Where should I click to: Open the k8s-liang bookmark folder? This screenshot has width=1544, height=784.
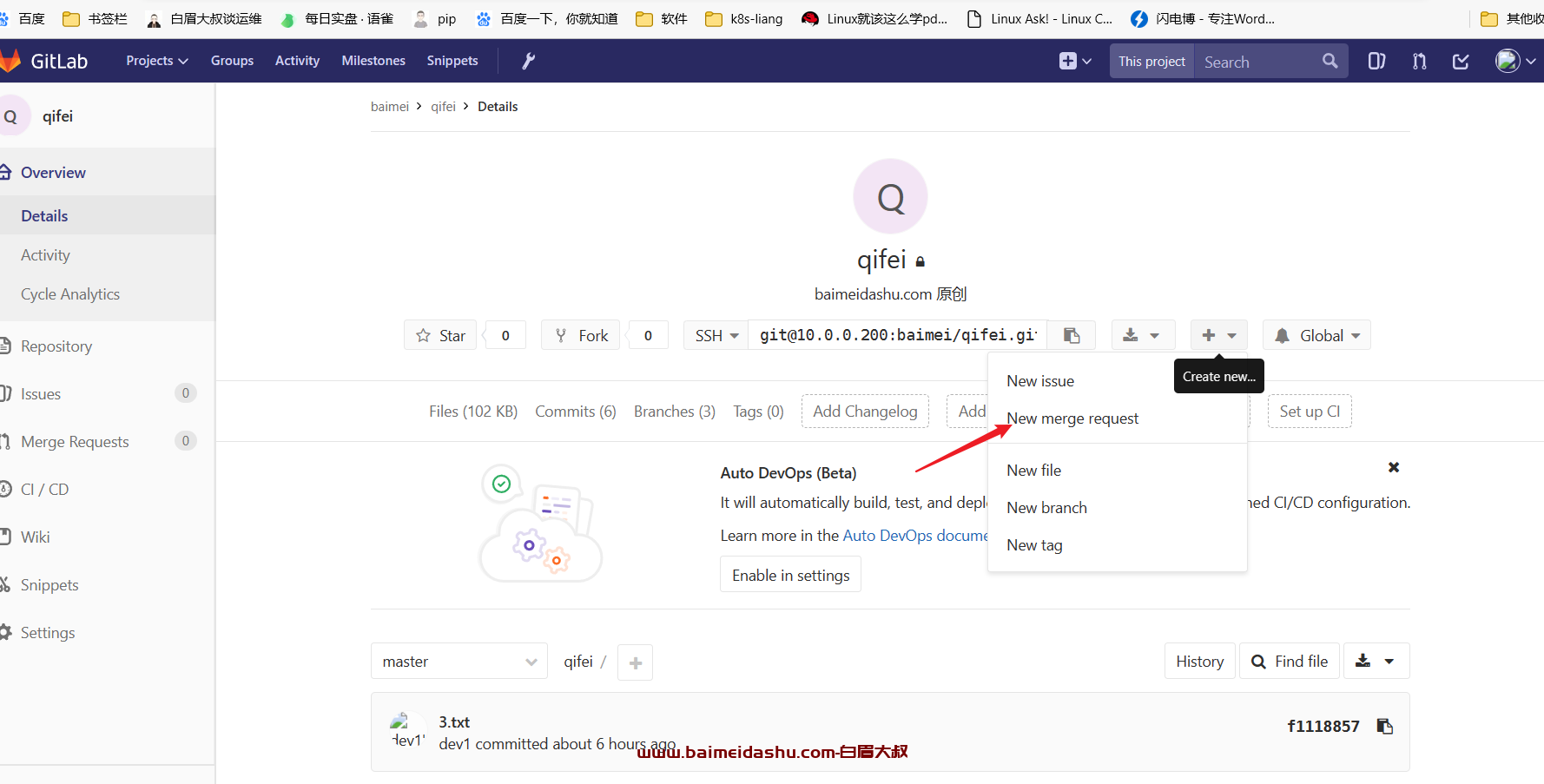(x=744, y=19)
